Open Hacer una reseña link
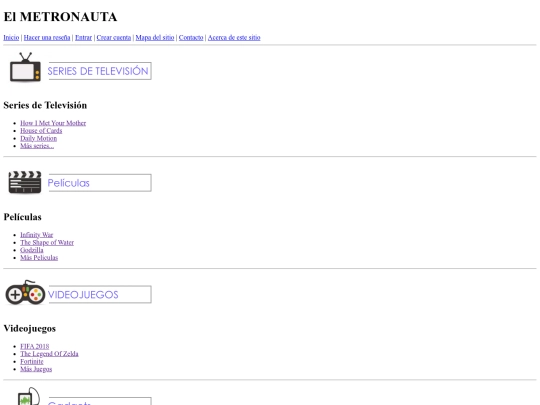 click(47, 38)
